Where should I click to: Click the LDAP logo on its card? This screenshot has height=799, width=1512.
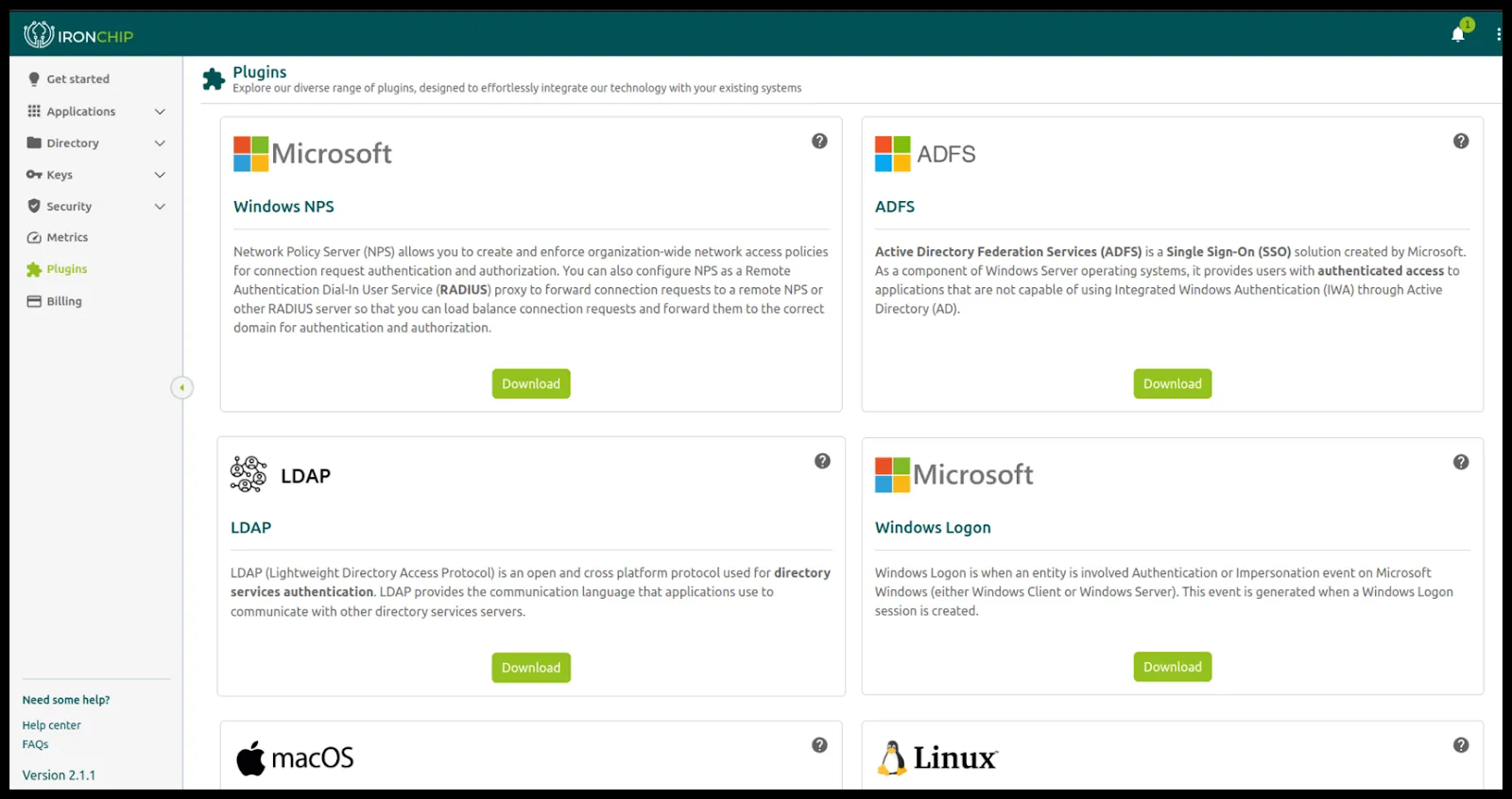(280, 475)
